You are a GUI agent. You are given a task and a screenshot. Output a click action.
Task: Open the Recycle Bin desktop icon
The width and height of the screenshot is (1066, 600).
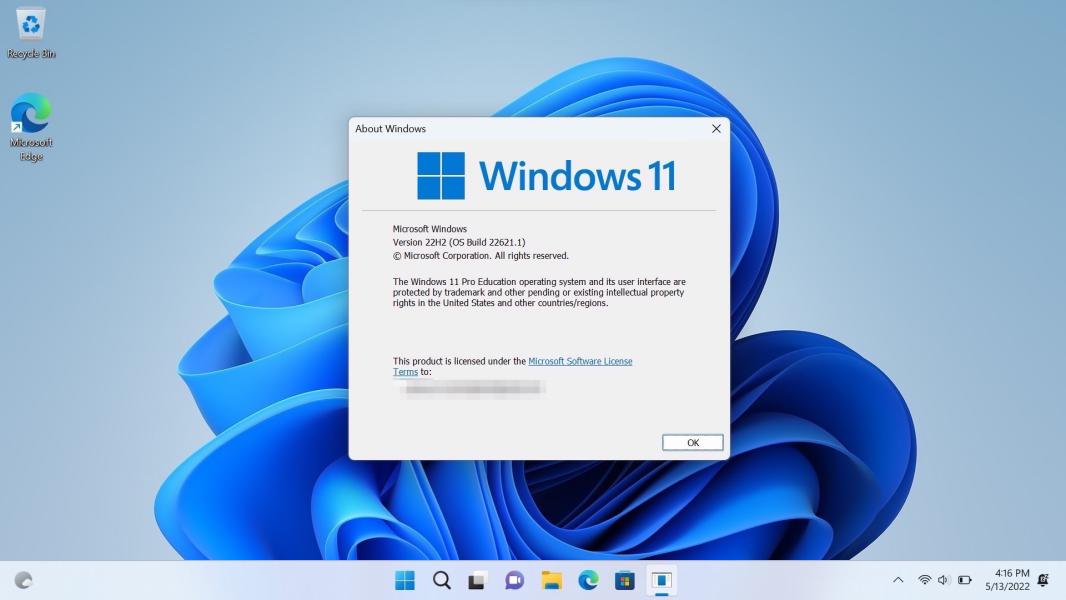coord(31,32)
